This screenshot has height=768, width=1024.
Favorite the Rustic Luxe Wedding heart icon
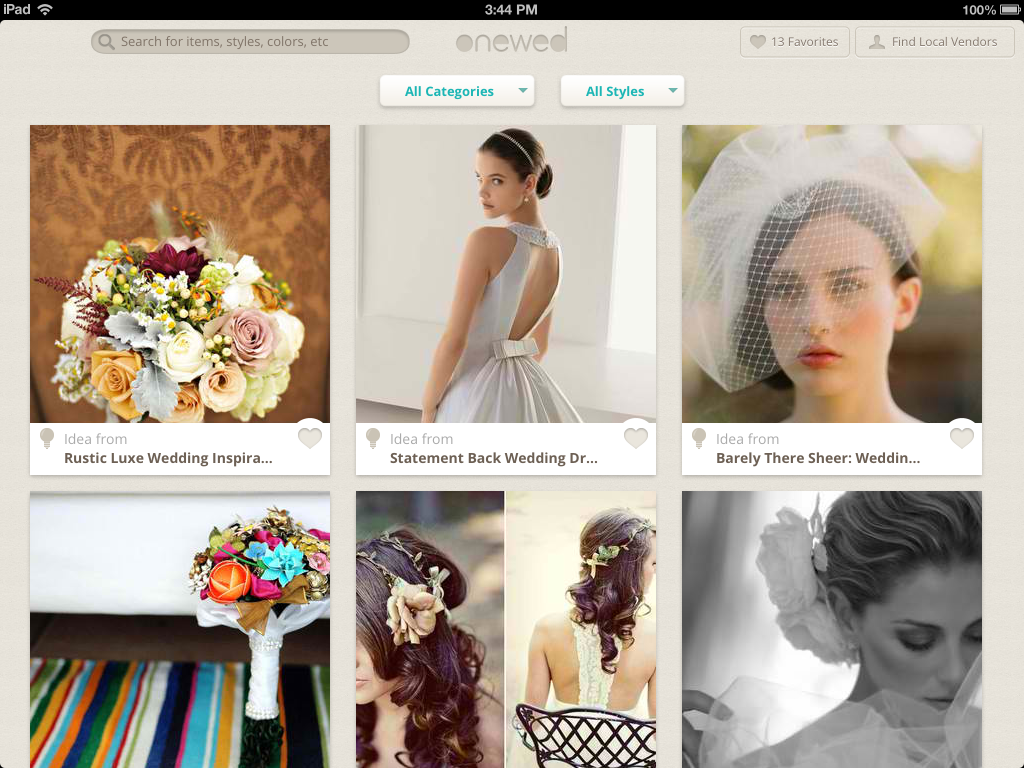coord(310,438)
